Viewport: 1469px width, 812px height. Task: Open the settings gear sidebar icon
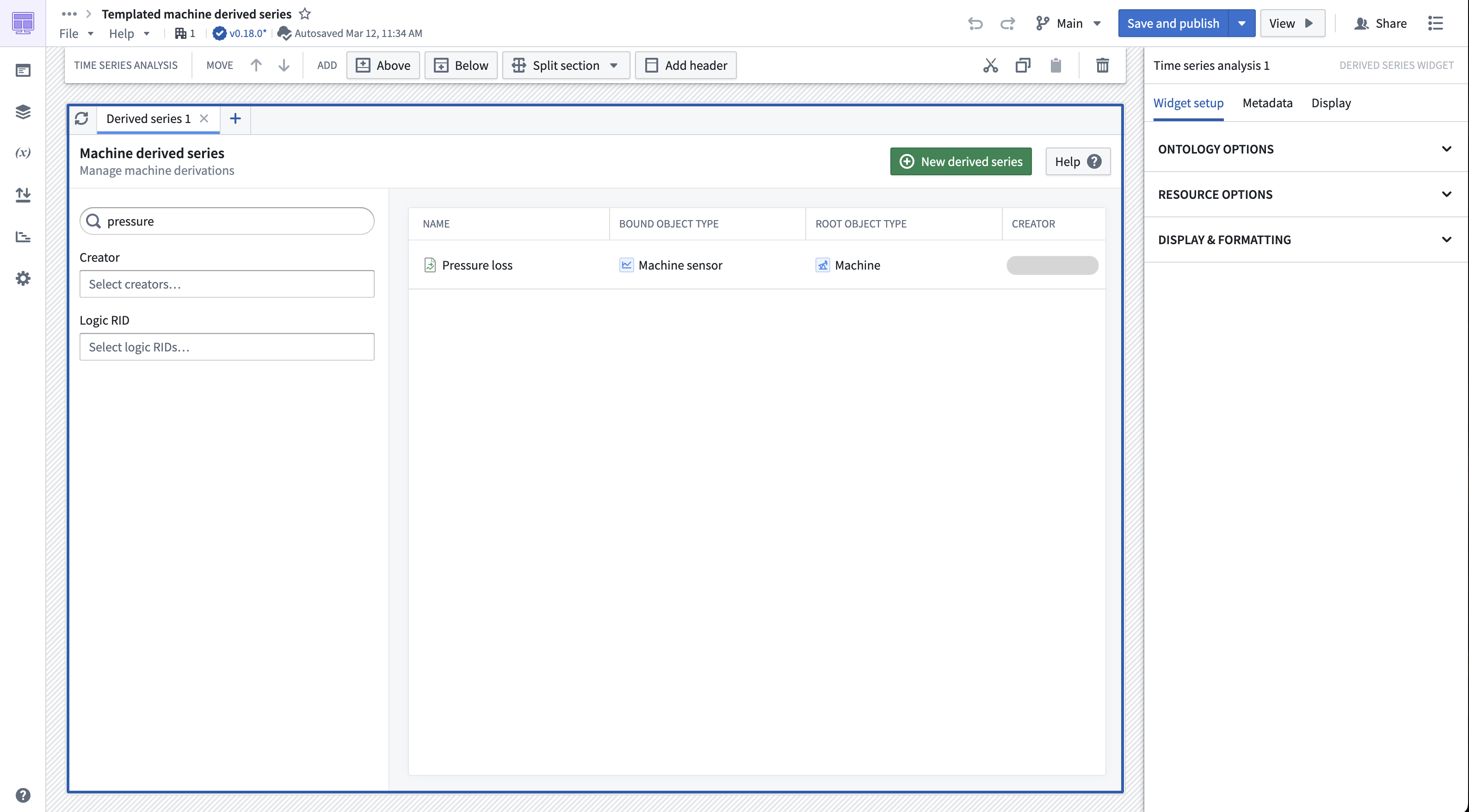pyautogui.click(x=23, y=278)
